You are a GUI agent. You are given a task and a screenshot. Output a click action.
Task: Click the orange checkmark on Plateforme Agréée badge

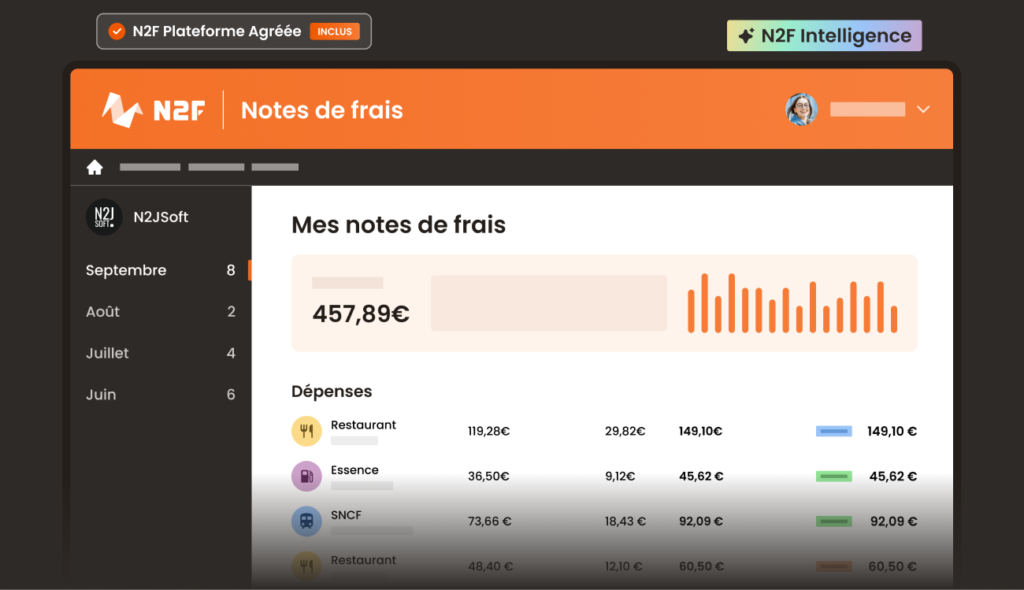[116, 31]
